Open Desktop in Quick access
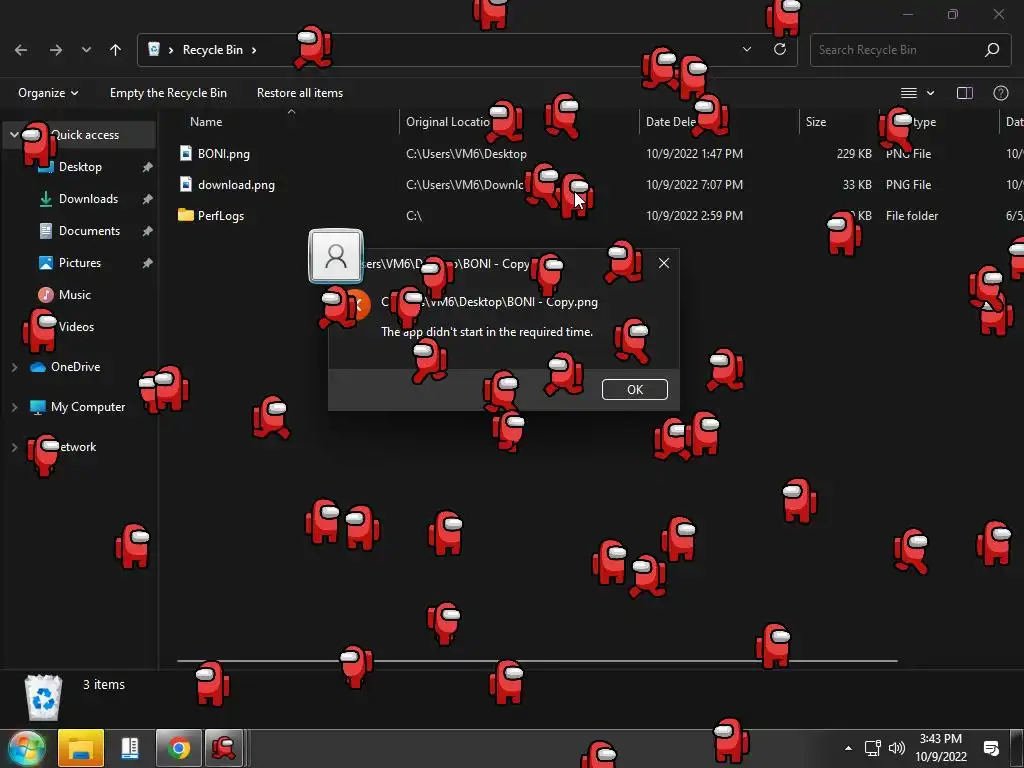This screenshot has width=1024, height=768. coord(80,167)
